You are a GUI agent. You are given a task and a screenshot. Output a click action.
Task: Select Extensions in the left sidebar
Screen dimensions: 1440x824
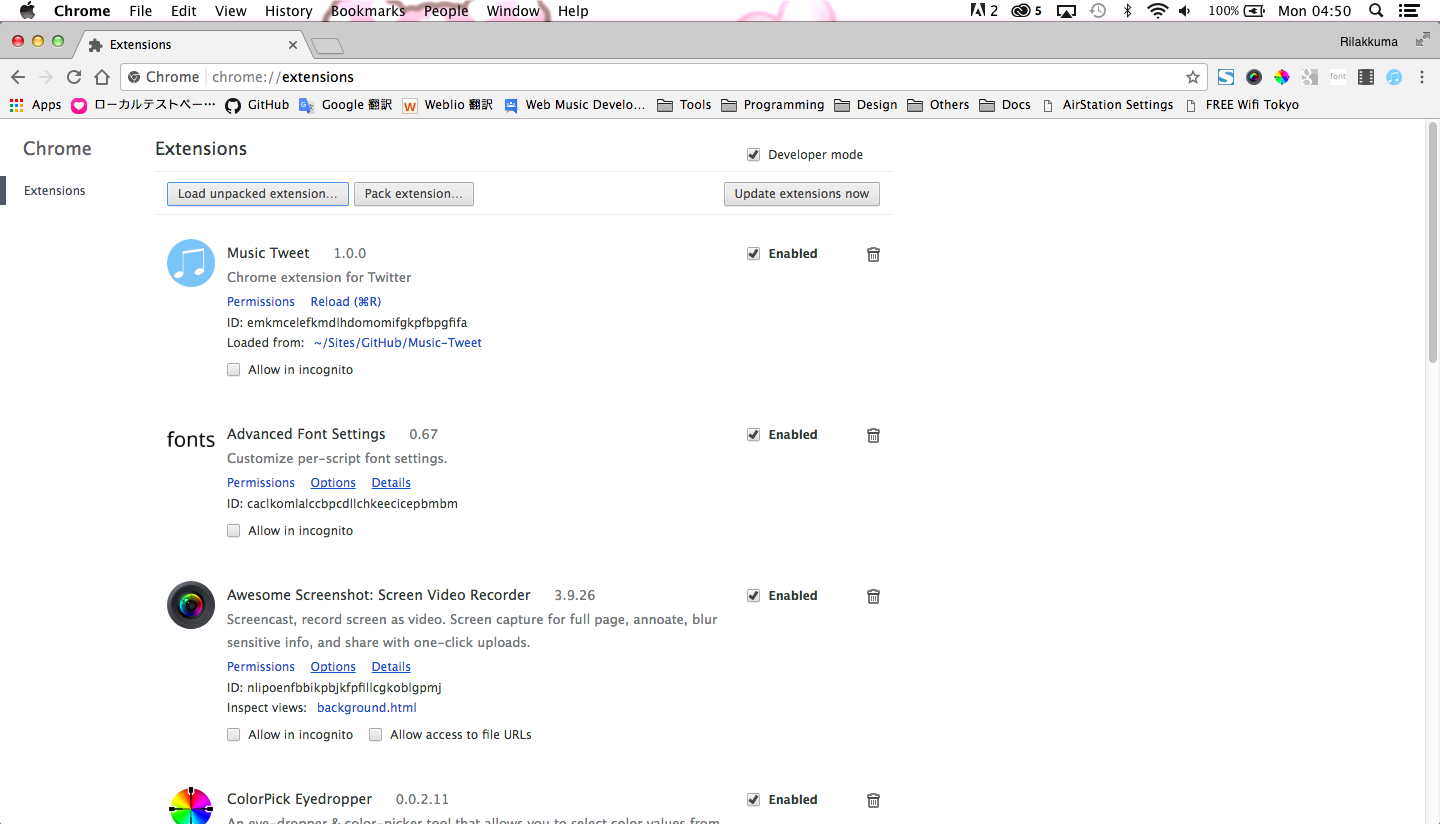(55, 190)
